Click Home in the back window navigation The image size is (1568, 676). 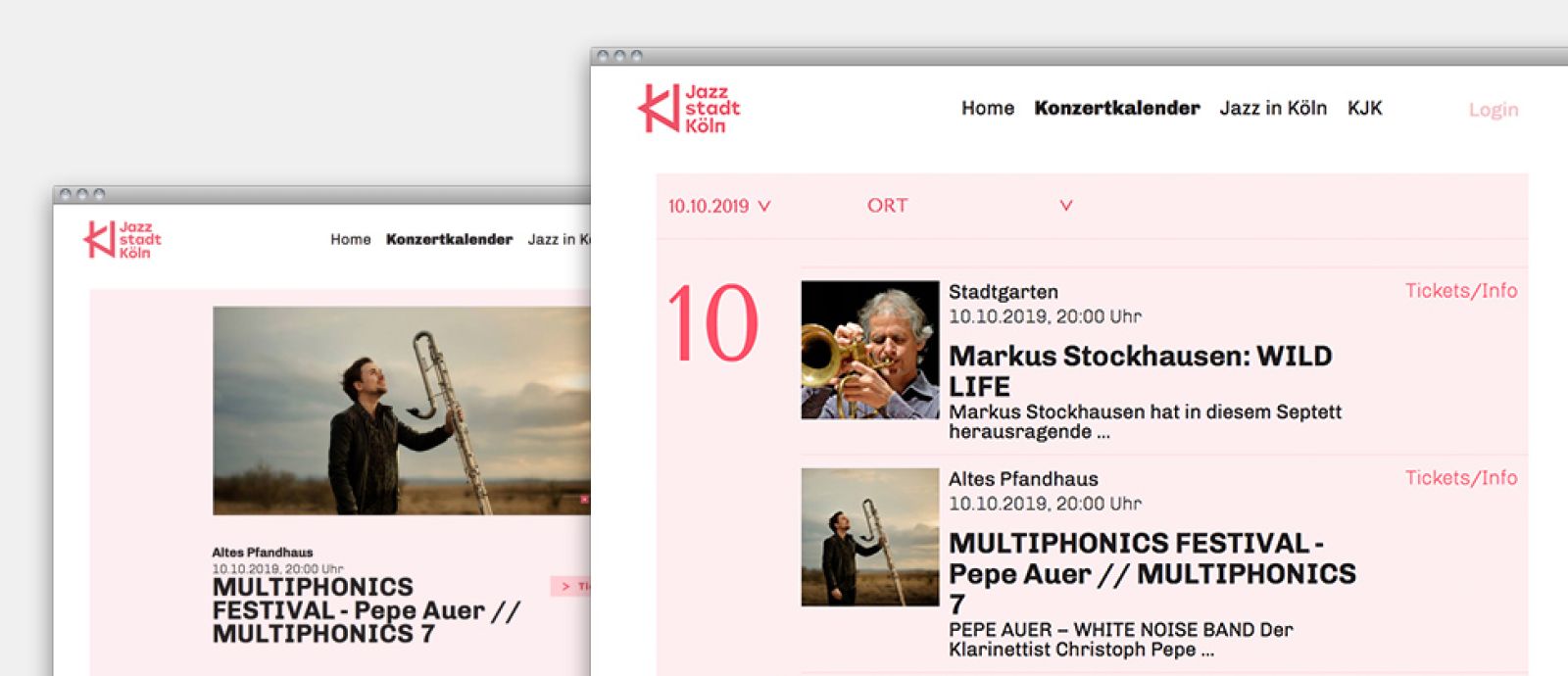[x=350, y=239]
